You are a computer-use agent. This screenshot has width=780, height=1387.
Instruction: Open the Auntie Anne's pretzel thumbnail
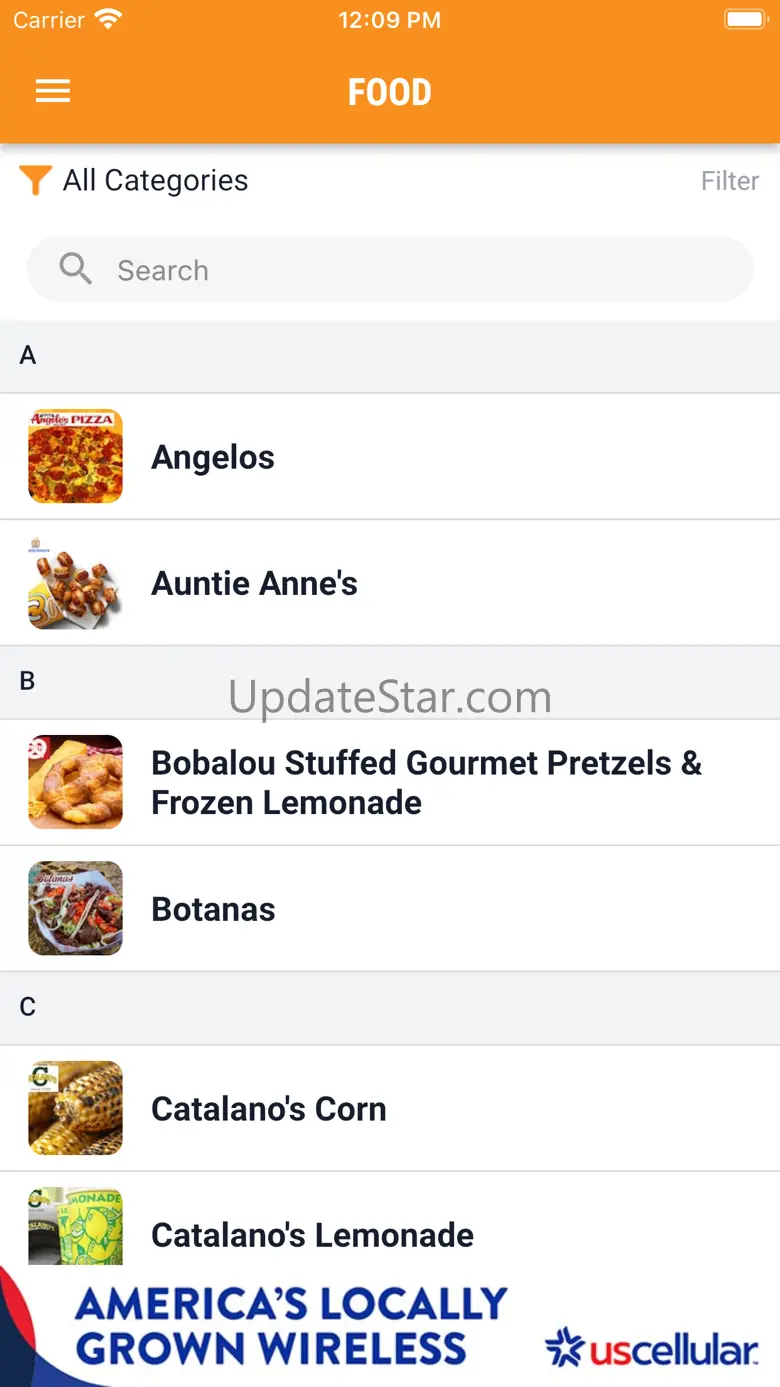pyautogui.click(x=75, y=582)
